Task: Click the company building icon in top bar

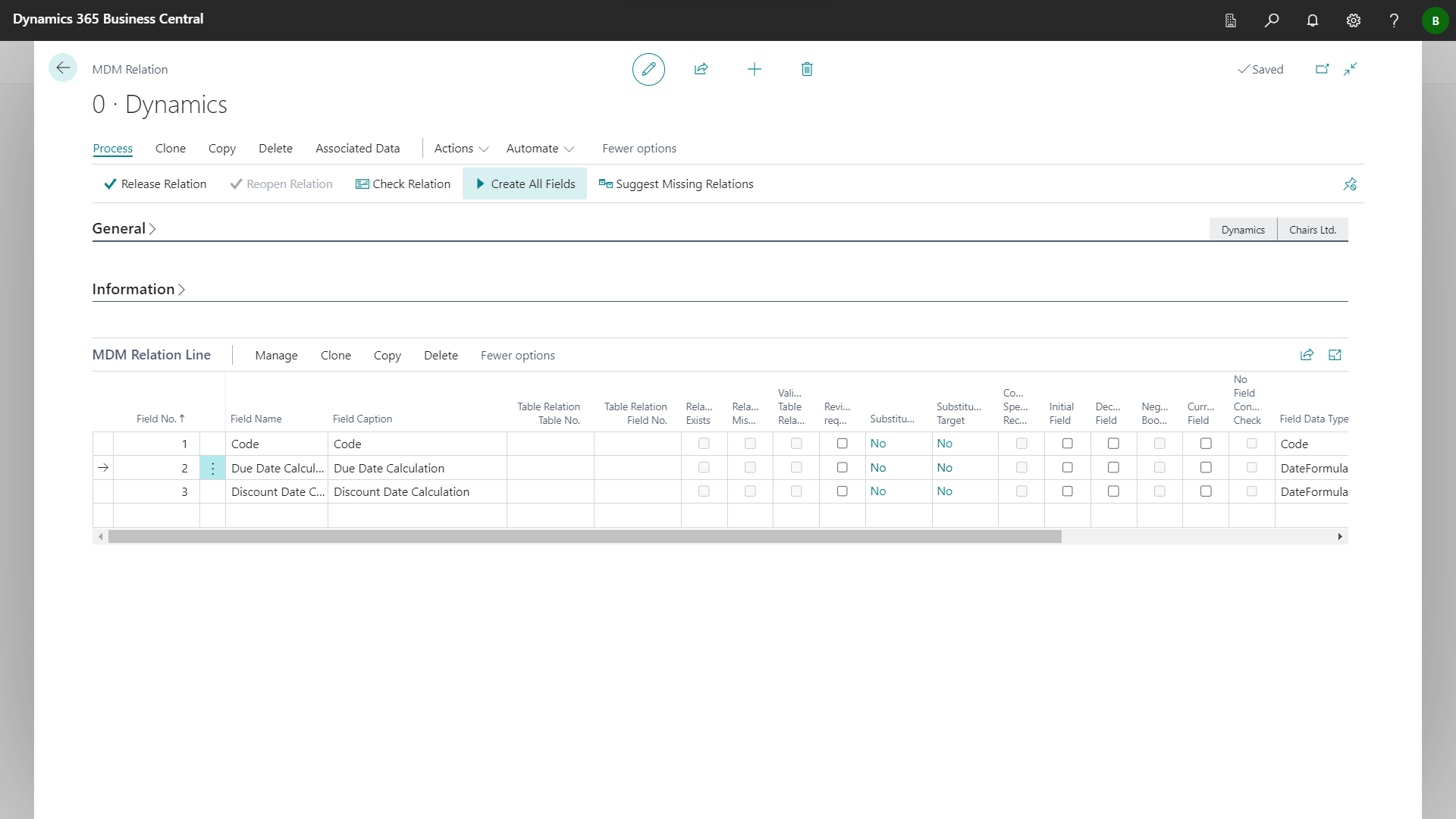Action: pos(1231,20)
